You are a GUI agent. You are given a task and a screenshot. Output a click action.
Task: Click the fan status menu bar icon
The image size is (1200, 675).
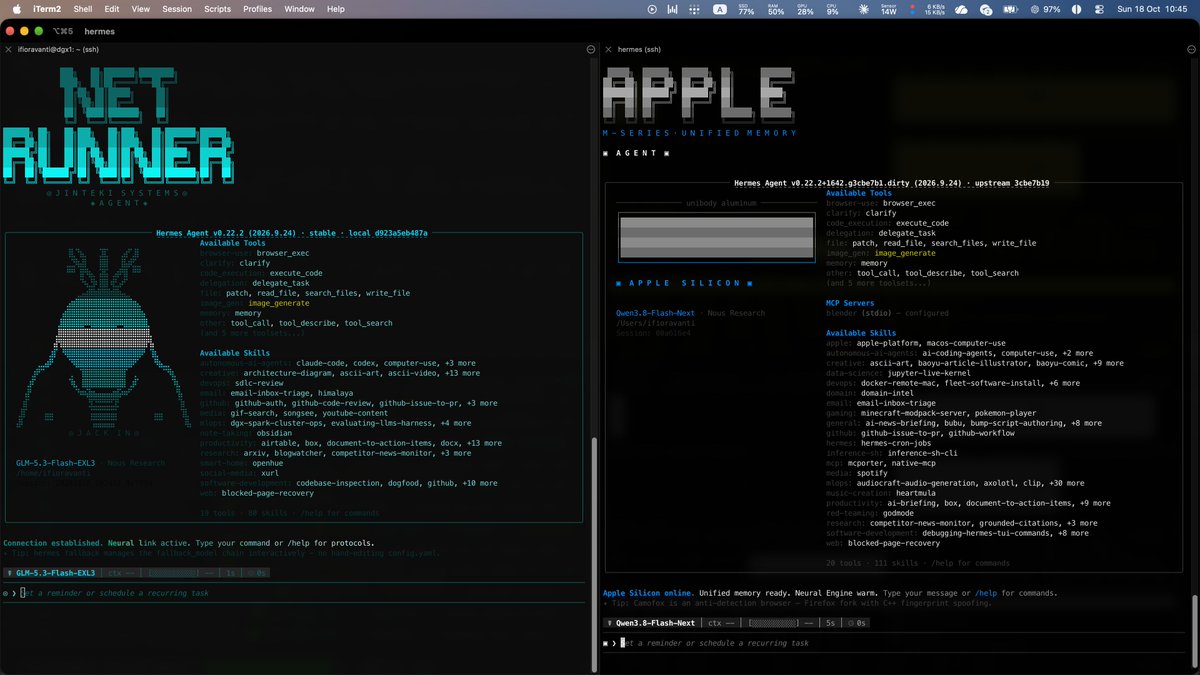(x=865, y=9)
